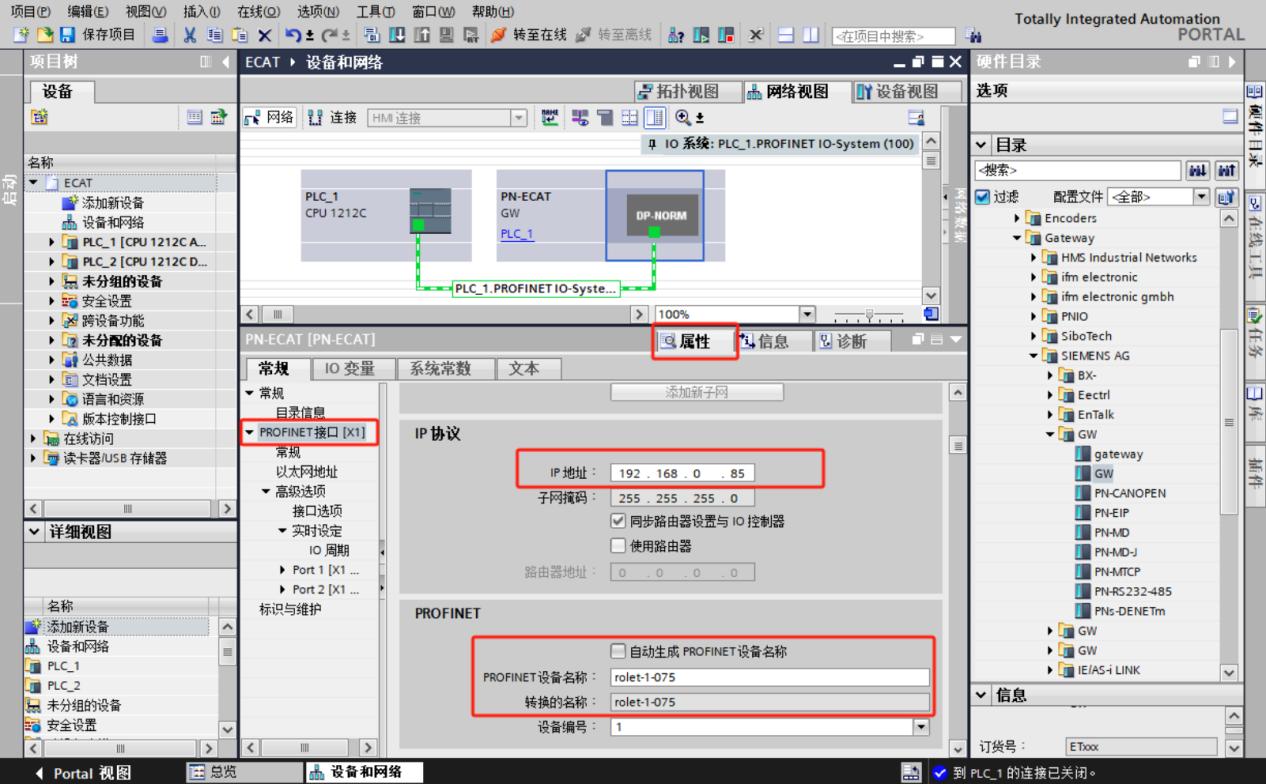Click the 网络 button in network toolbar

270,118
